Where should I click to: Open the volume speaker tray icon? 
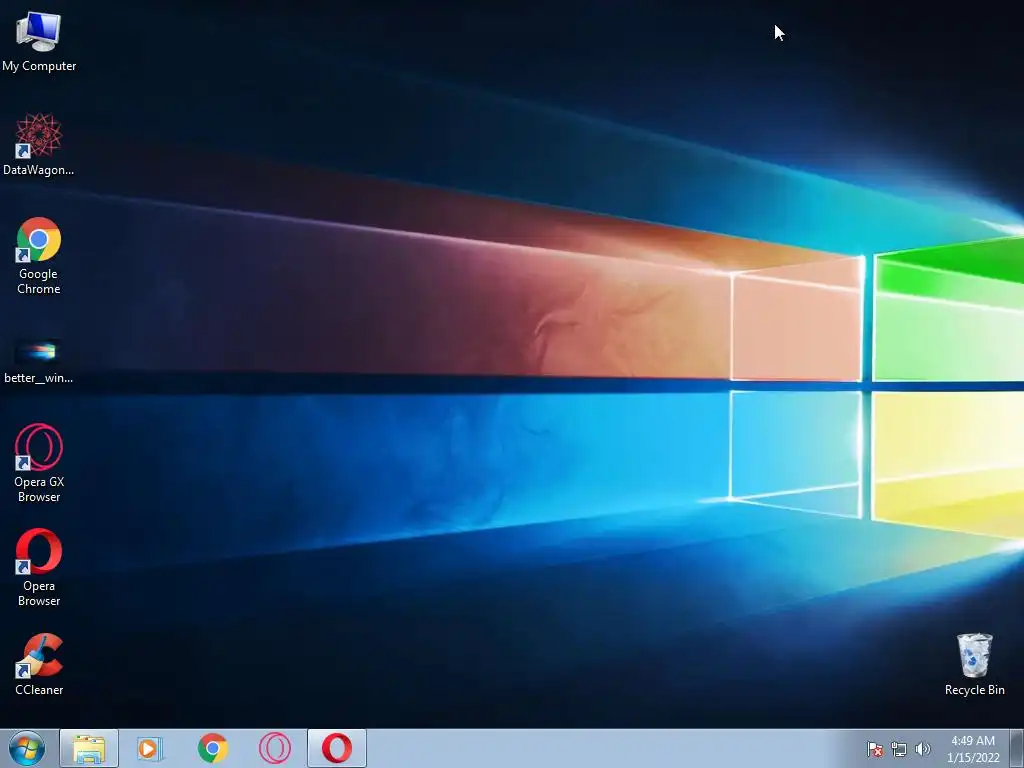(923, 749)
